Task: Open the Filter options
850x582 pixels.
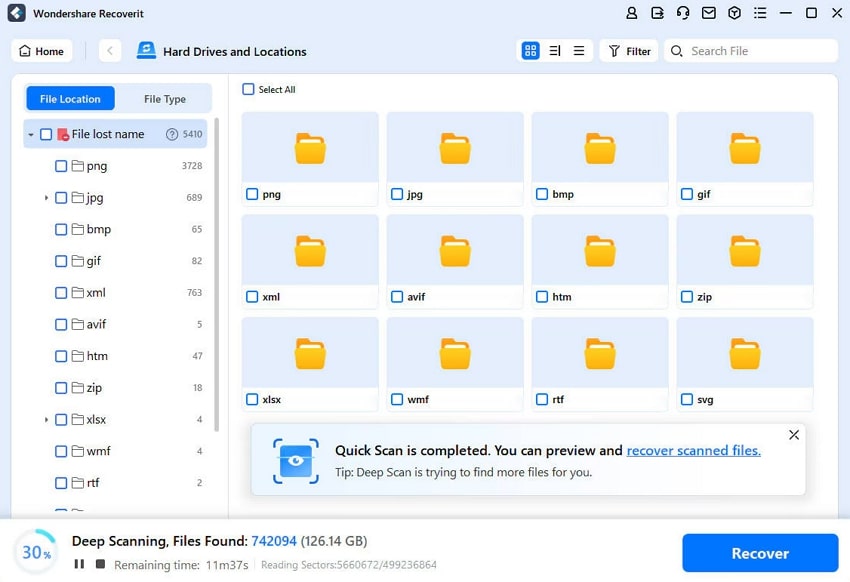Action: [628, 50]
